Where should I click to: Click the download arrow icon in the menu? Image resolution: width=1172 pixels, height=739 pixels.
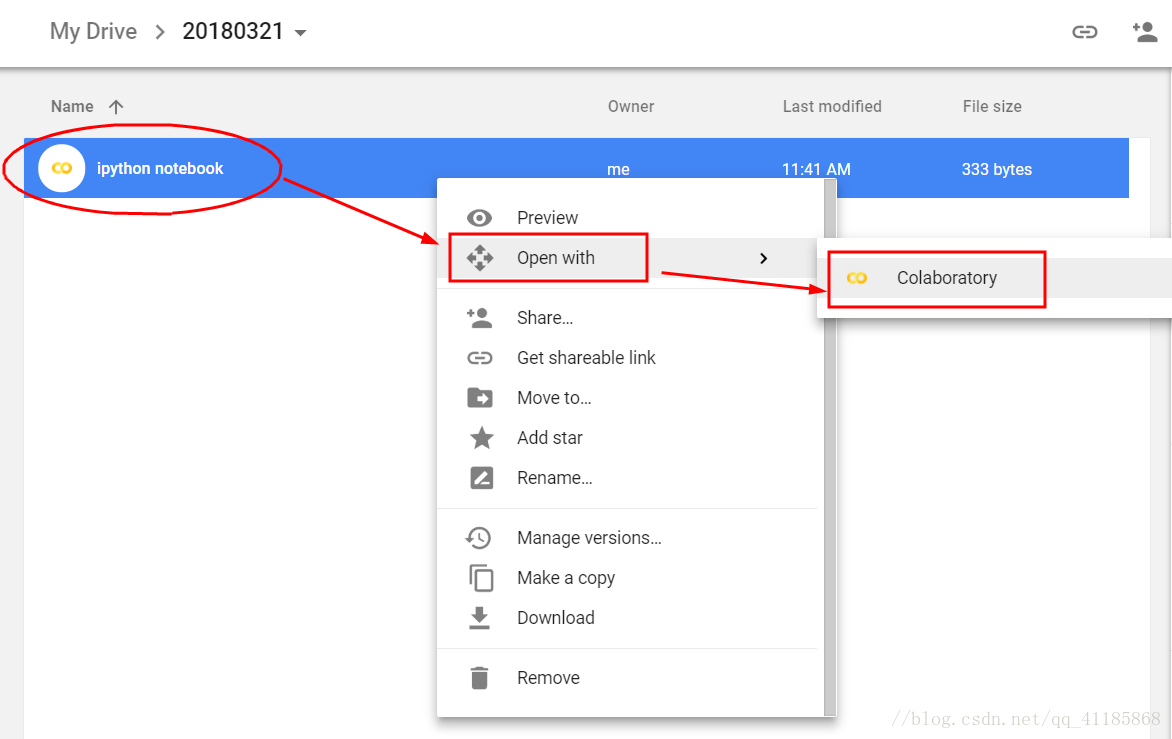(479, 618)
